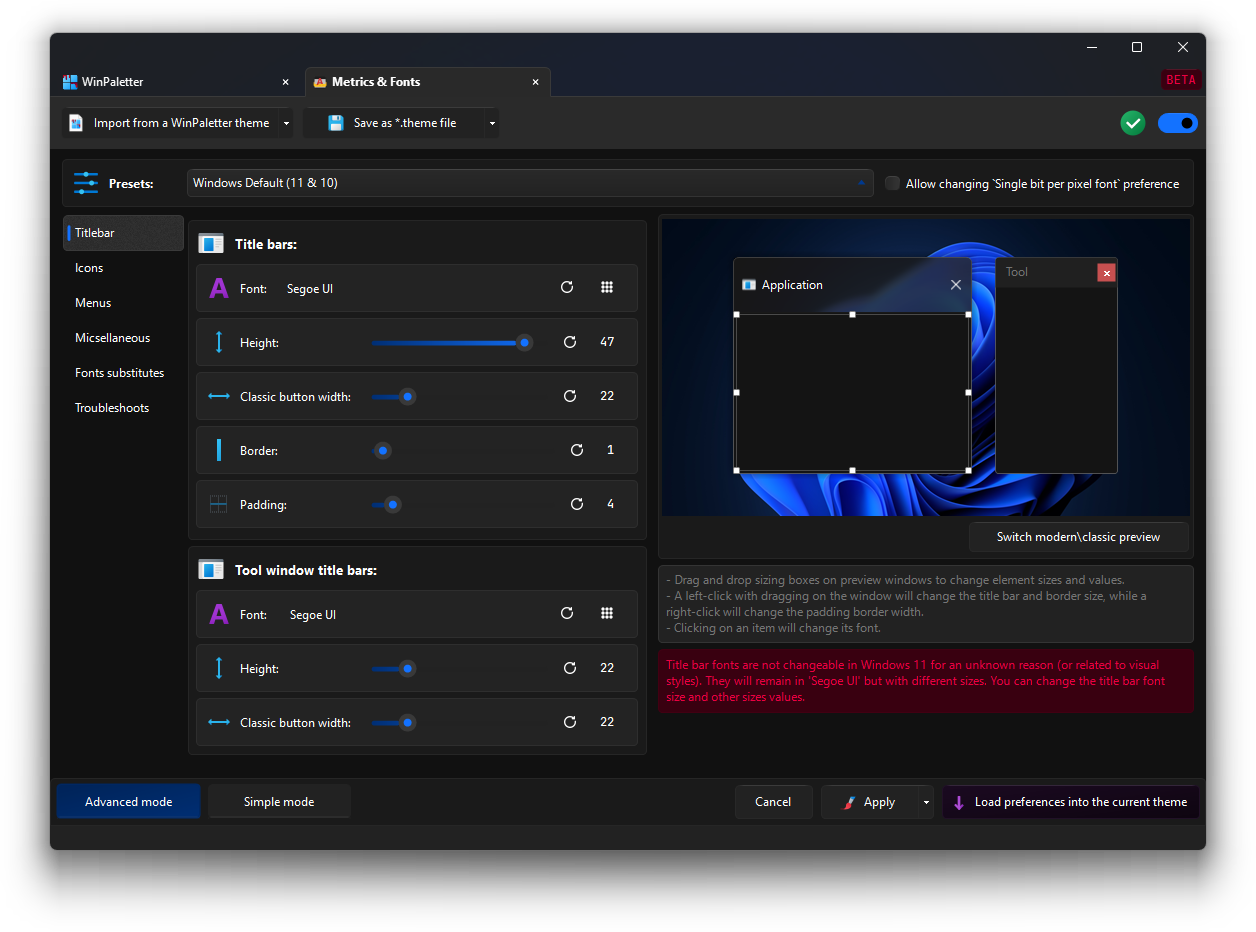Reset Title bars Height value

pos(570,342)
